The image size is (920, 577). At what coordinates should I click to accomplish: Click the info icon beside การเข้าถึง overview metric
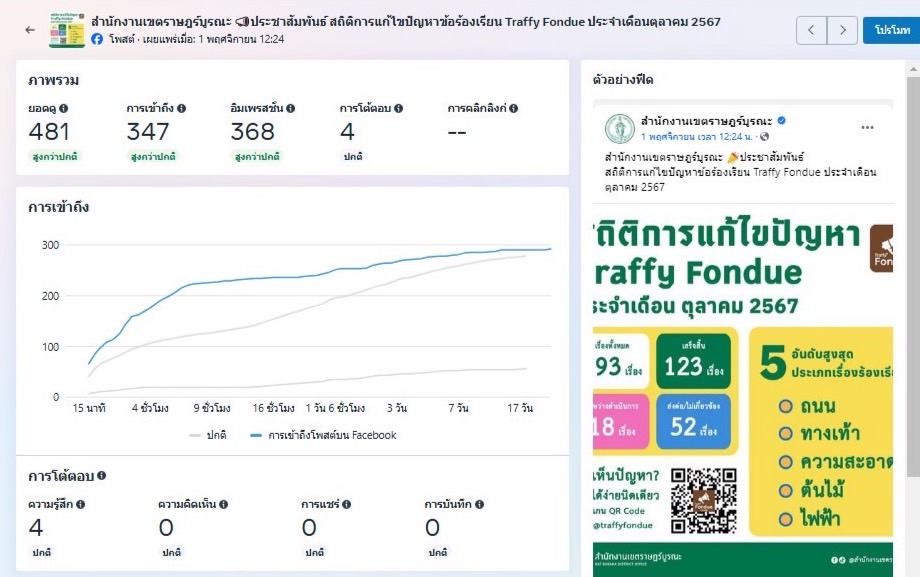[181, 109]
